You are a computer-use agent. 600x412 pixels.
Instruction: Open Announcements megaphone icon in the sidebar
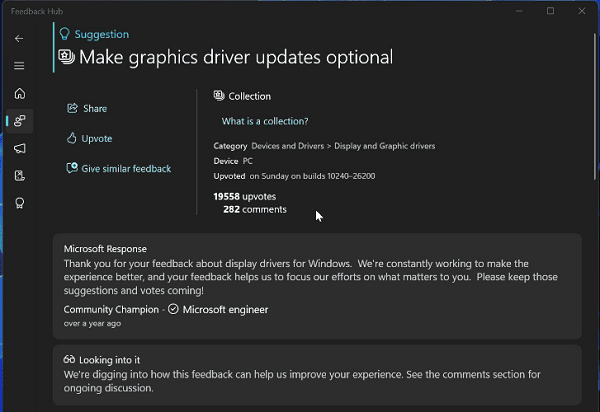pyautogui.click(x=20, y=148)
